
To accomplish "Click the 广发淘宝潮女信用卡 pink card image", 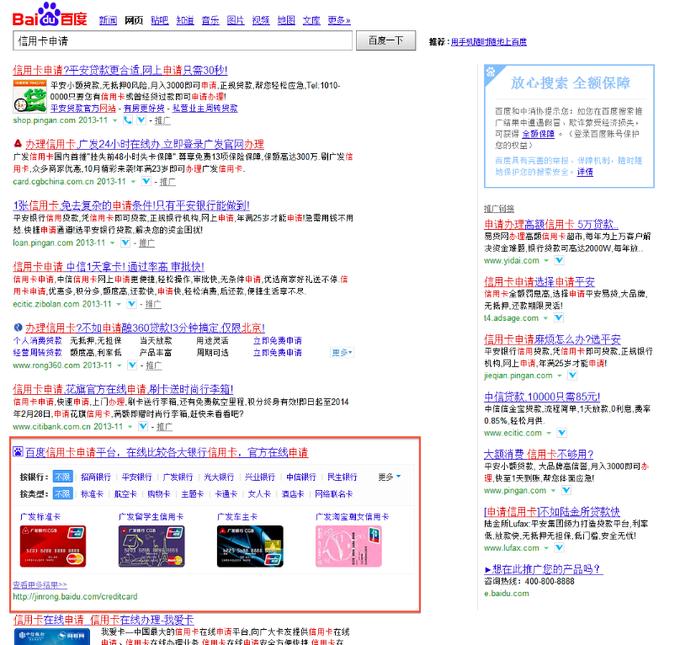I will [349, 546].
